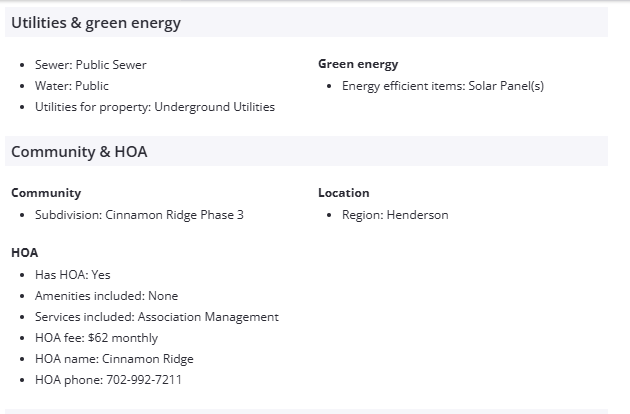
Task: Click the Utilities & green energy section header
Action: [96, 22]
